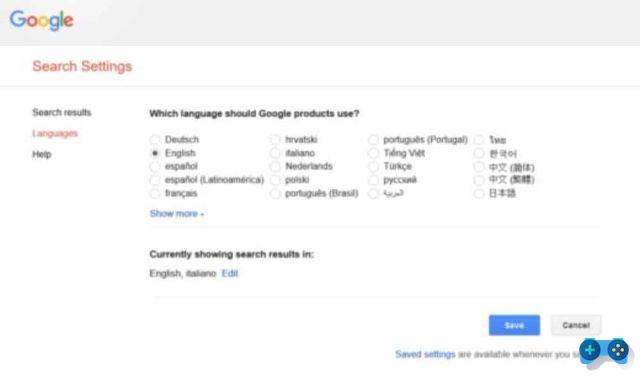The height and width of the screenshot is (387, 640).
Task: Click the Google logo
Action: point(42,20)
